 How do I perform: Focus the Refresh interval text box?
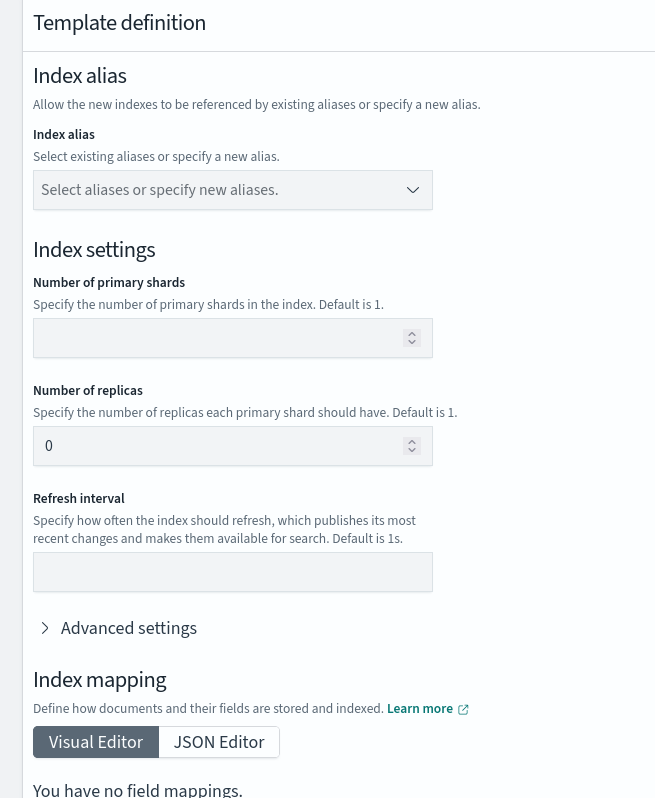click(232, 572)
